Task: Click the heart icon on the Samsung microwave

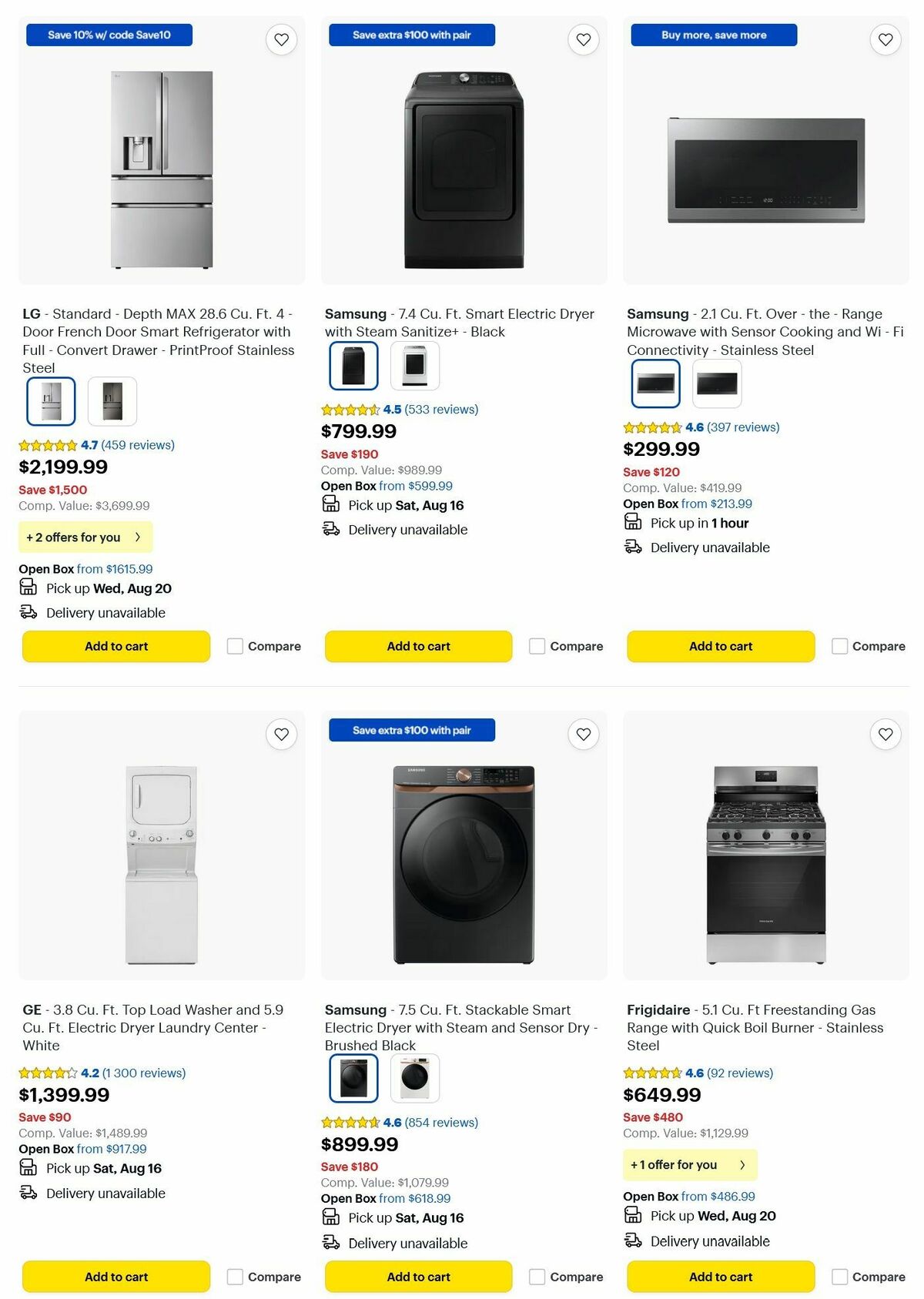Action: point(885,39)
